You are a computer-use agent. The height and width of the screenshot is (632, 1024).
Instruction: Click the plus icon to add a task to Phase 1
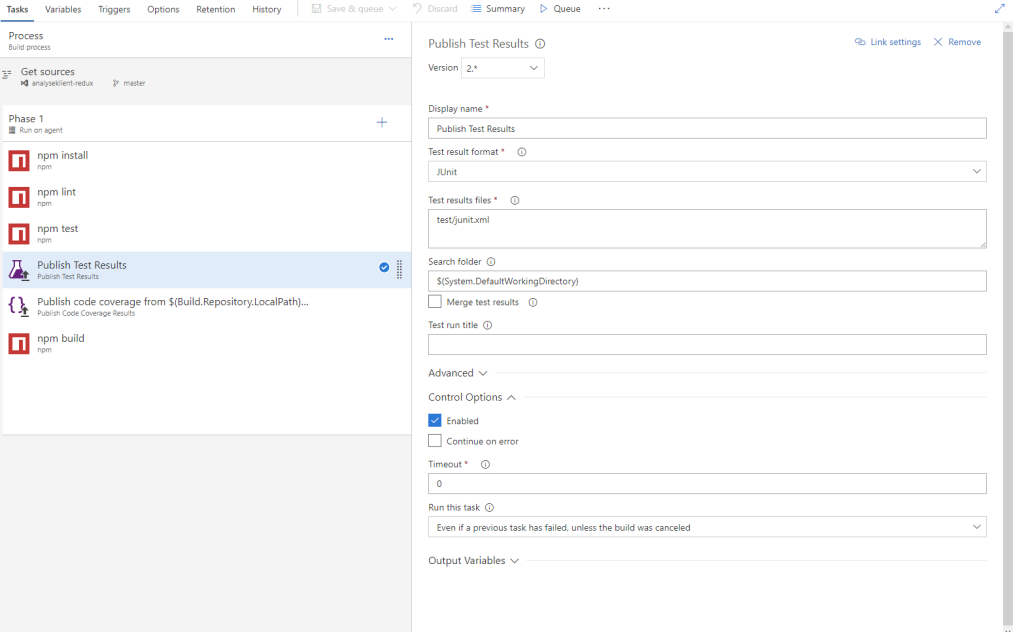[381, 122]
